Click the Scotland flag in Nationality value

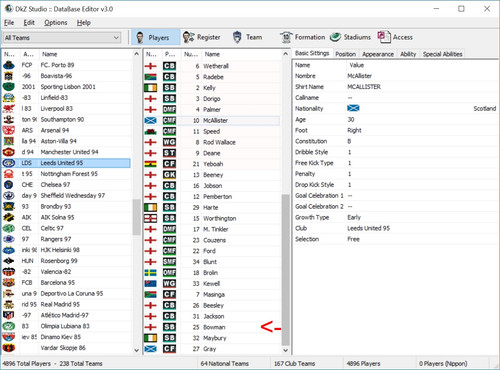[353, 108]
